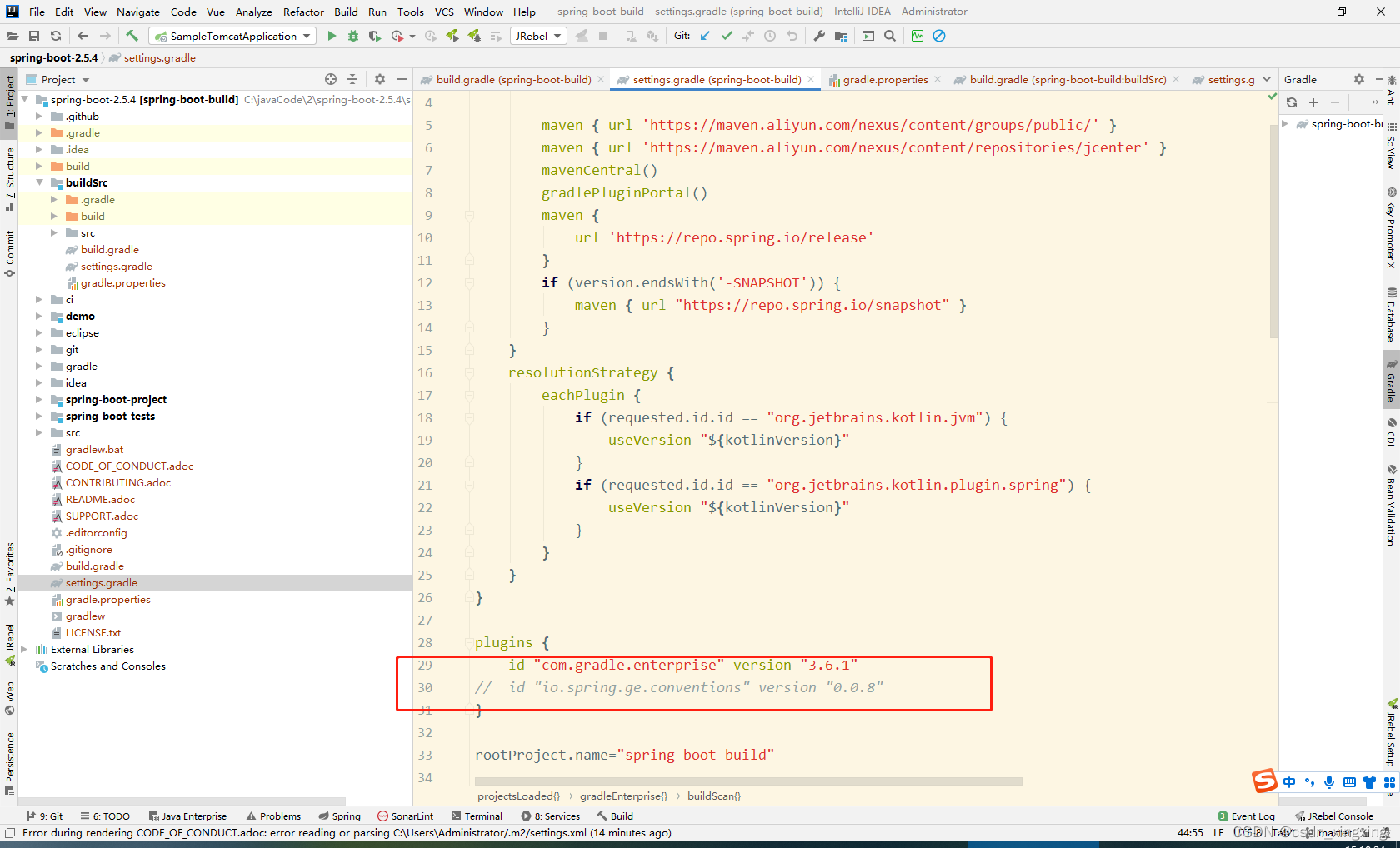
Task: Open the Problems tool window button
Action: point(273,816)
